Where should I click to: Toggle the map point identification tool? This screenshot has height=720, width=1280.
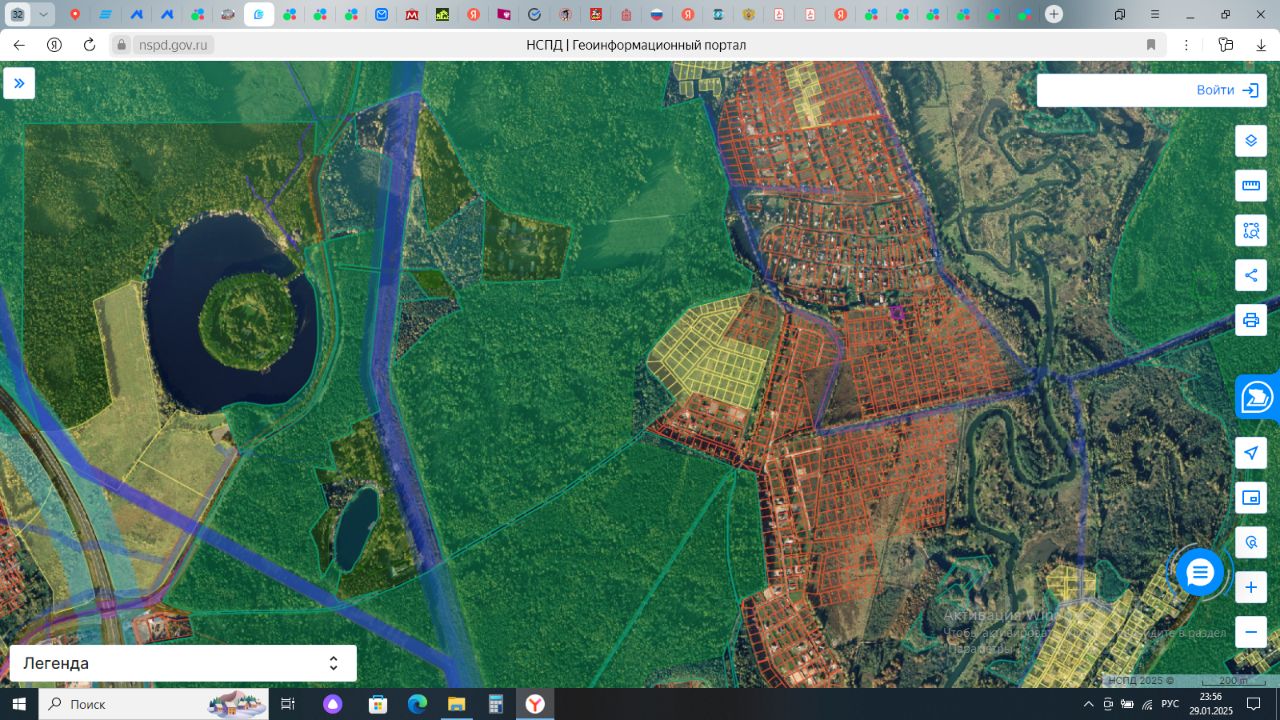pos(1250,543)
